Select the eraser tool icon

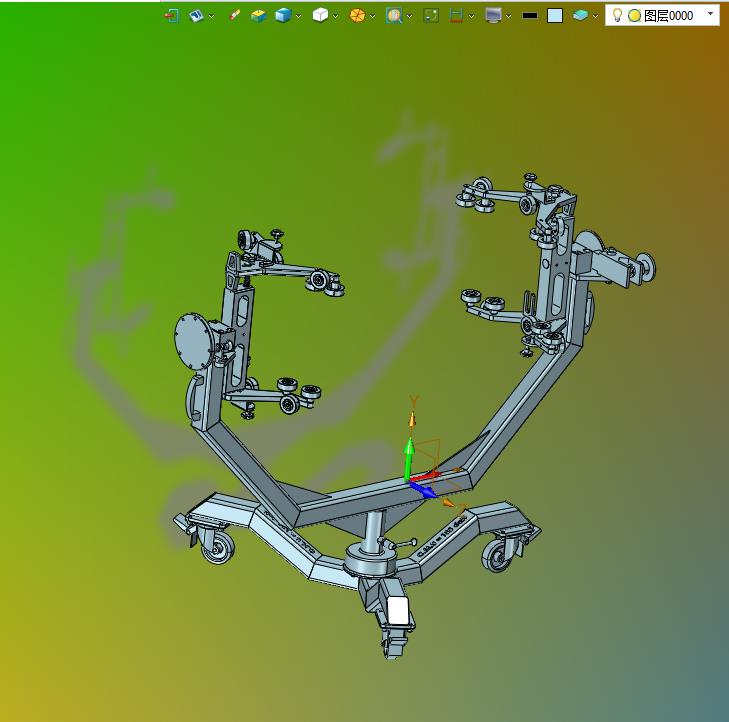(x=235, y=15)
